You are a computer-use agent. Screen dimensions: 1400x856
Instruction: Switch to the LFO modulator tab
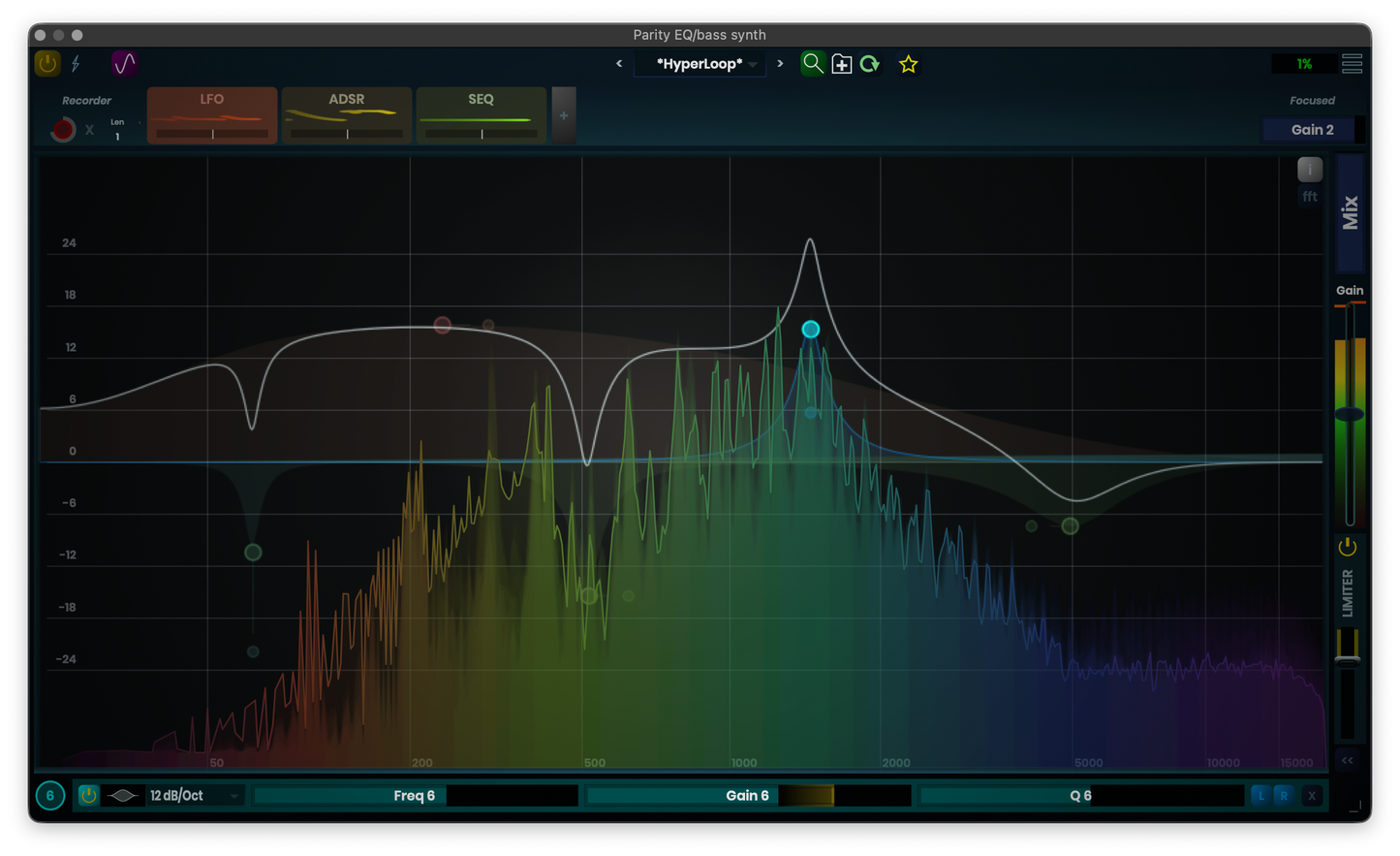pos(211,114)
